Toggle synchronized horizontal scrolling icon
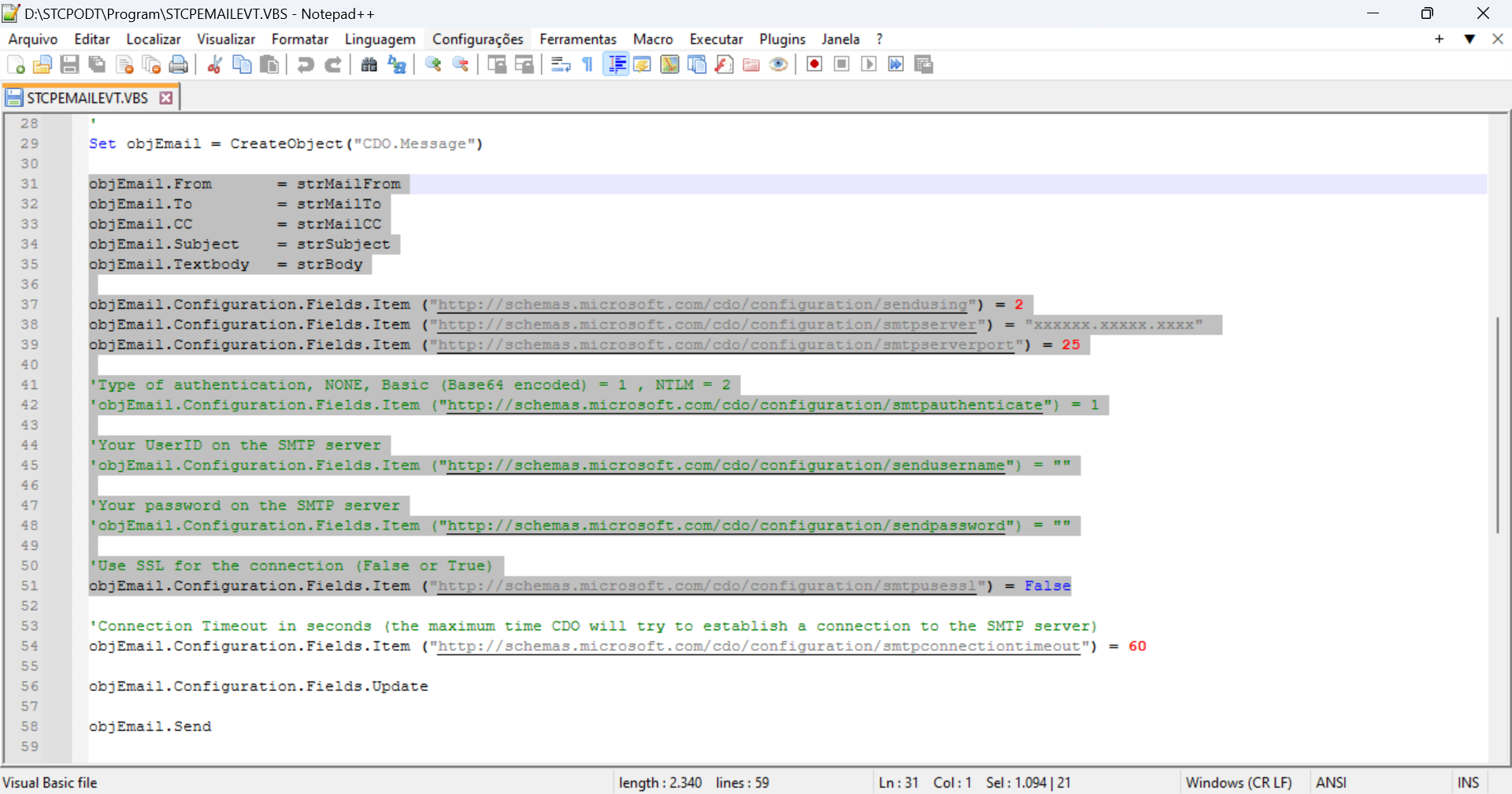This screenshot has height=794, width=1512. (x=524, y=65)
